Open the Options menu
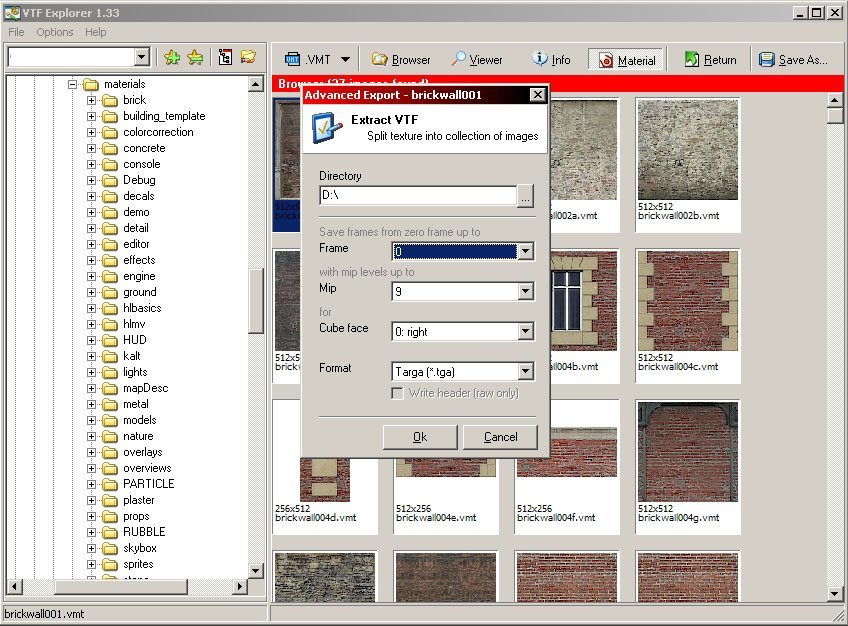This screenshot has height=626, width=848. [x=55, y=32]
